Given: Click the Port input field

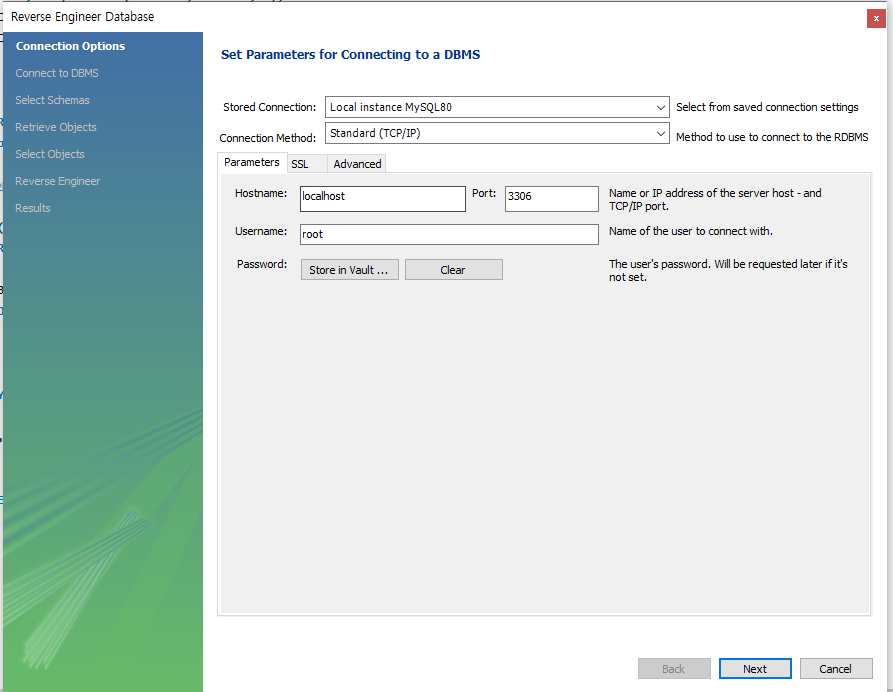Looking at the screenshot, I should click(x=551, y=199).
